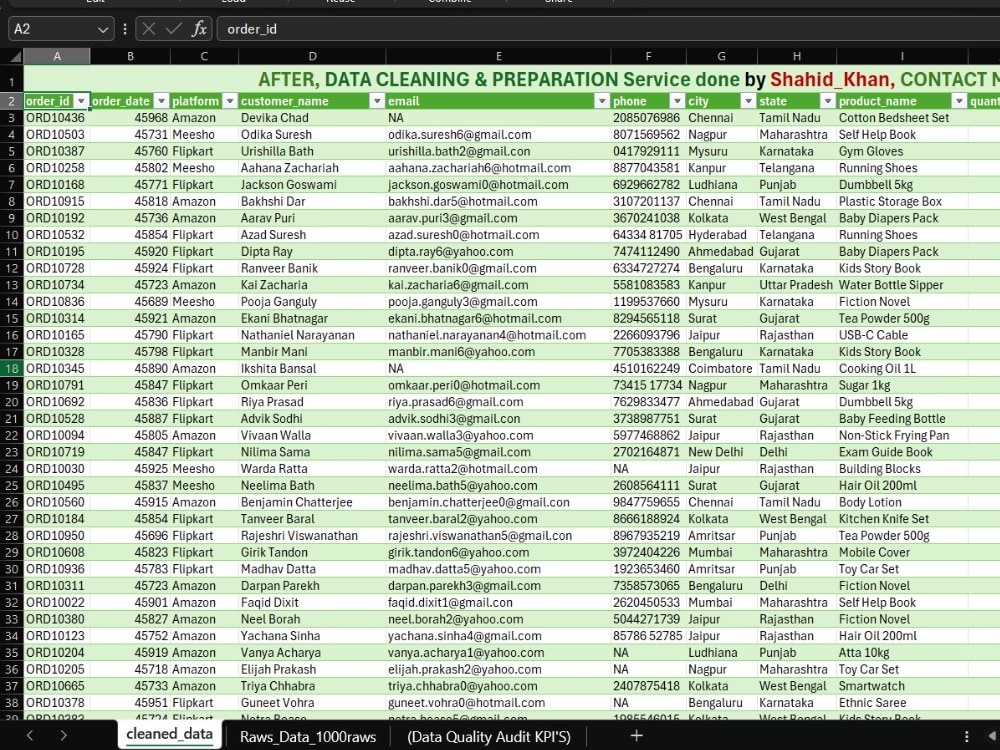This screenshot has height=750, width=1000.
Task: Select rajeshri.viswanathan5@gmail.con email cell
Action: (498, 535)
